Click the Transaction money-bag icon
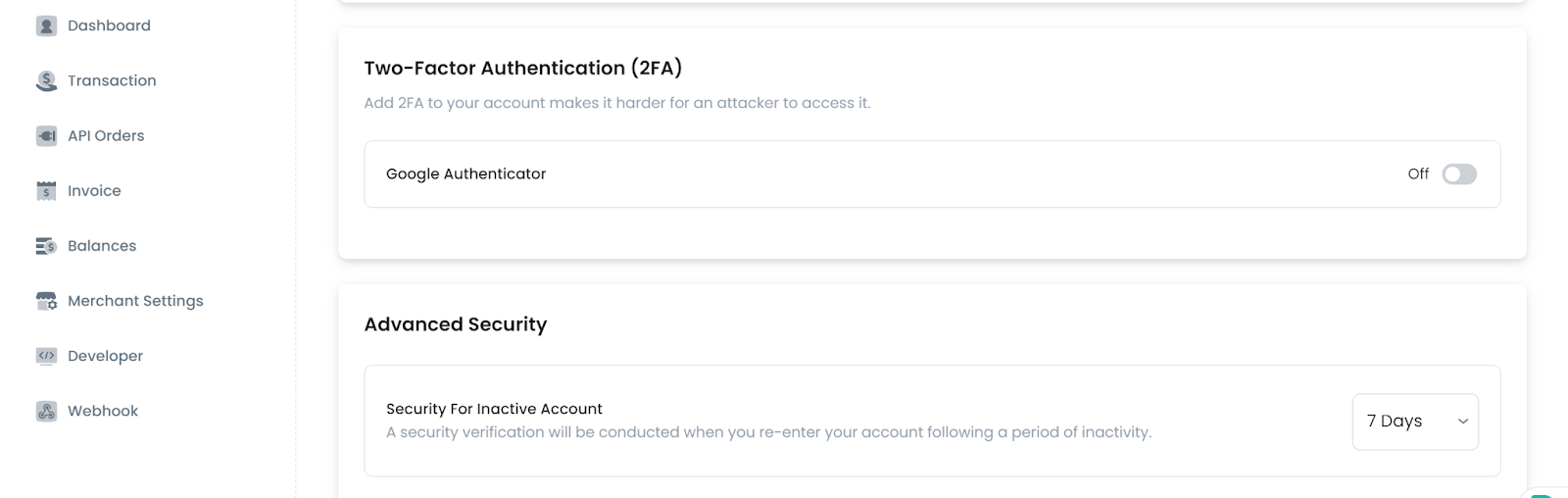This screenshot has height=498, width=1568. (46, 81)
